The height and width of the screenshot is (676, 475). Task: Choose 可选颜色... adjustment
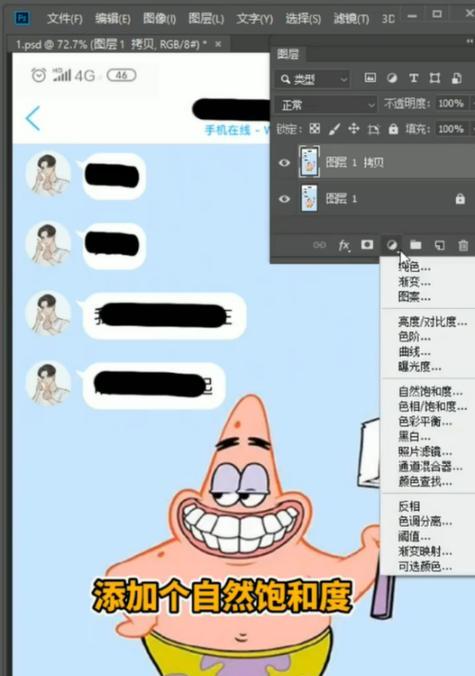425,566
